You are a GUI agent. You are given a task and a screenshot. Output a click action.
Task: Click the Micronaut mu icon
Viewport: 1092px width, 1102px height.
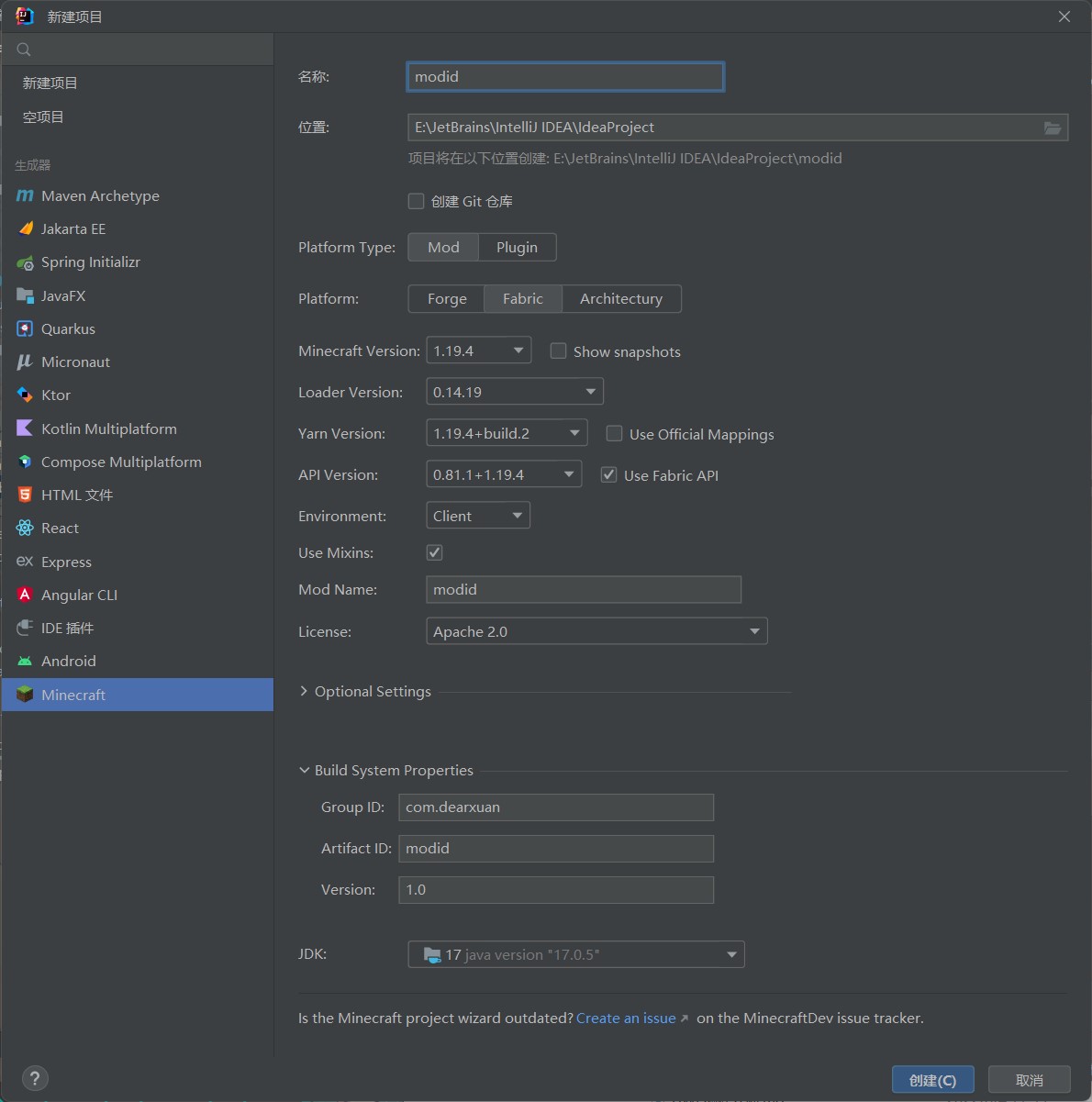[25, 362]
